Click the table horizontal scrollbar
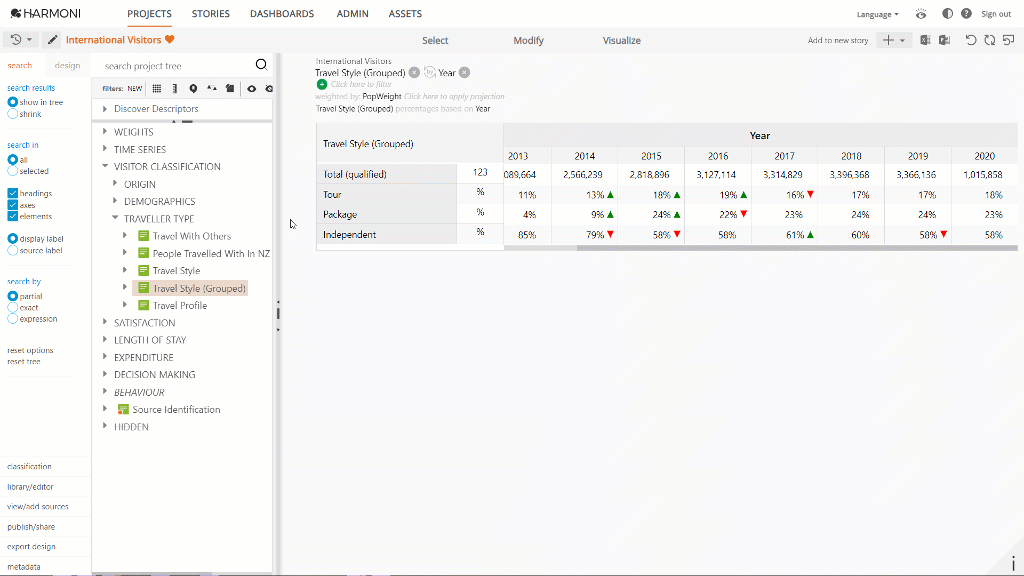Screen dimensions: 1024x576 coord(797,248)
